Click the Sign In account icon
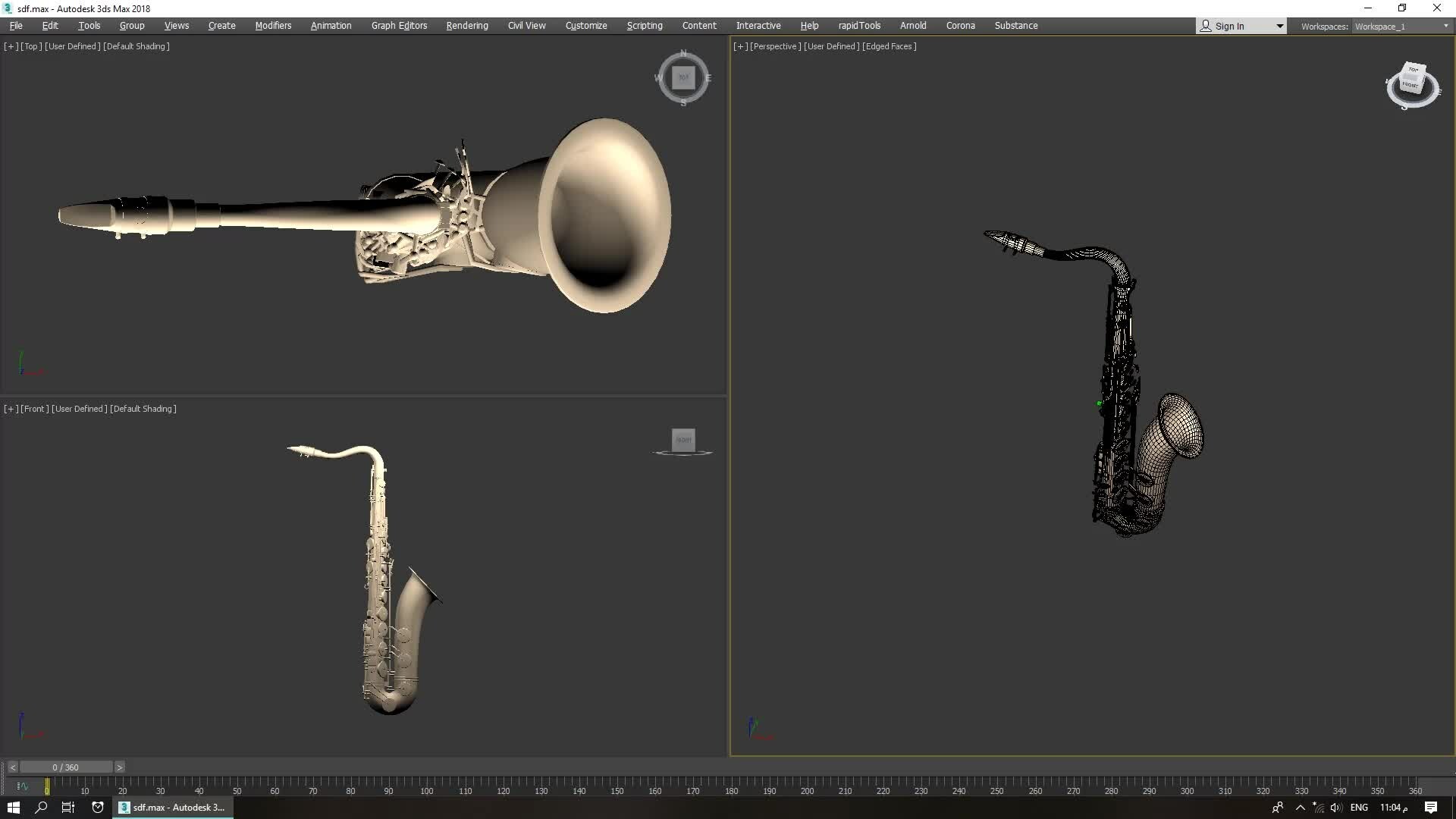Image resolution: width=1456 pixels, height=819 pixels. pos(1205,26)
